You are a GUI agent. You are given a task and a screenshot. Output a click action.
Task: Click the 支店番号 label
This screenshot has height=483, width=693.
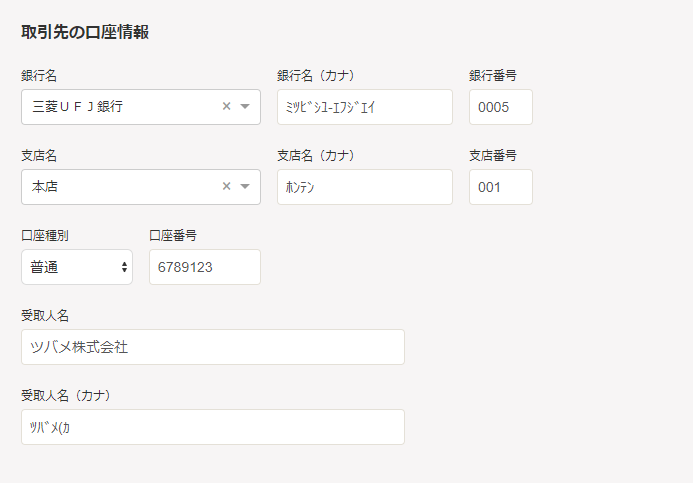(x=493, y=156)
